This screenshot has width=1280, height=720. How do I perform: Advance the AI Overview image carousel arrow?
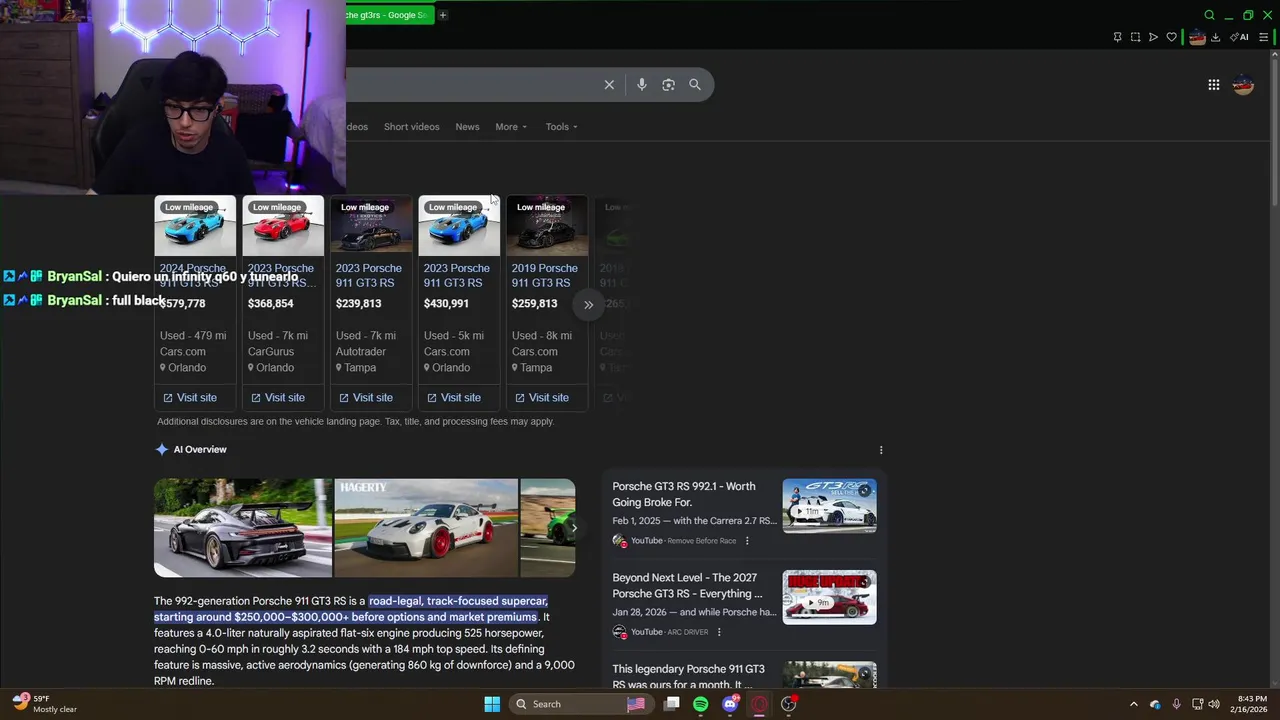[573, 528]
